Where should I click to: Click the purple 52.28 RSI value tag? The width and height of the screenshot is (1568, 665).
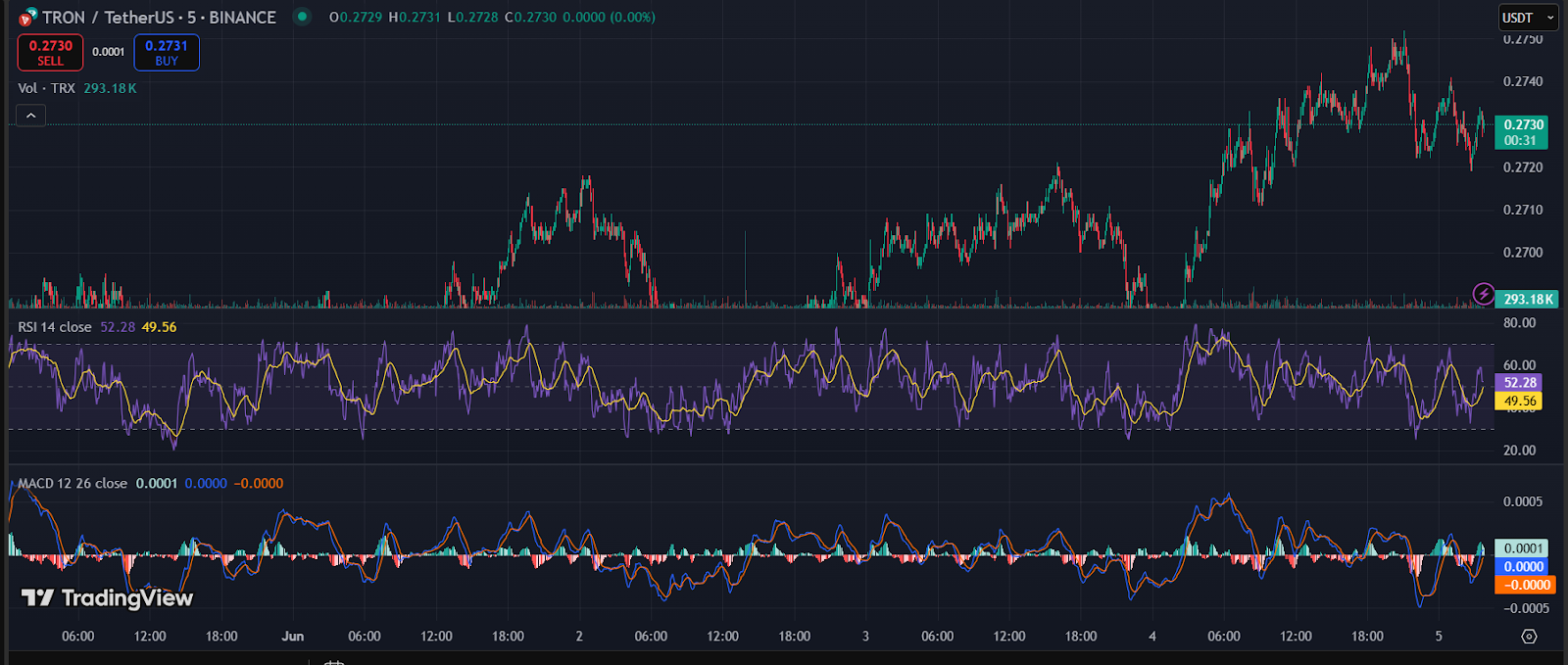tap(1520, 383)
